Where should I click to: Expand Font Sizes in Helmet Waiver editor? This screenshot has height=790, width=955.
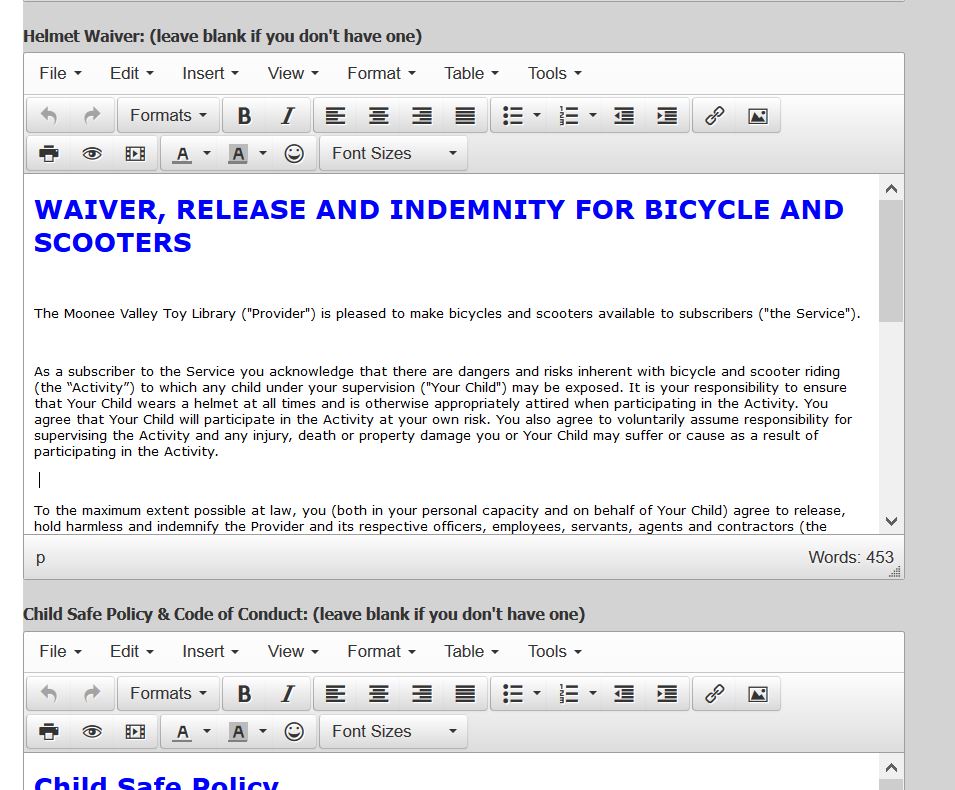393,154
